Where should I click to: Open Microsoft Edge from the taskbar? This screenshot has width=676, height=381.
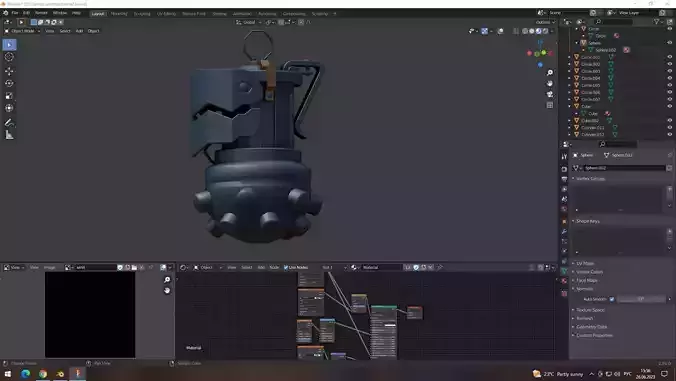click(25, 374)
